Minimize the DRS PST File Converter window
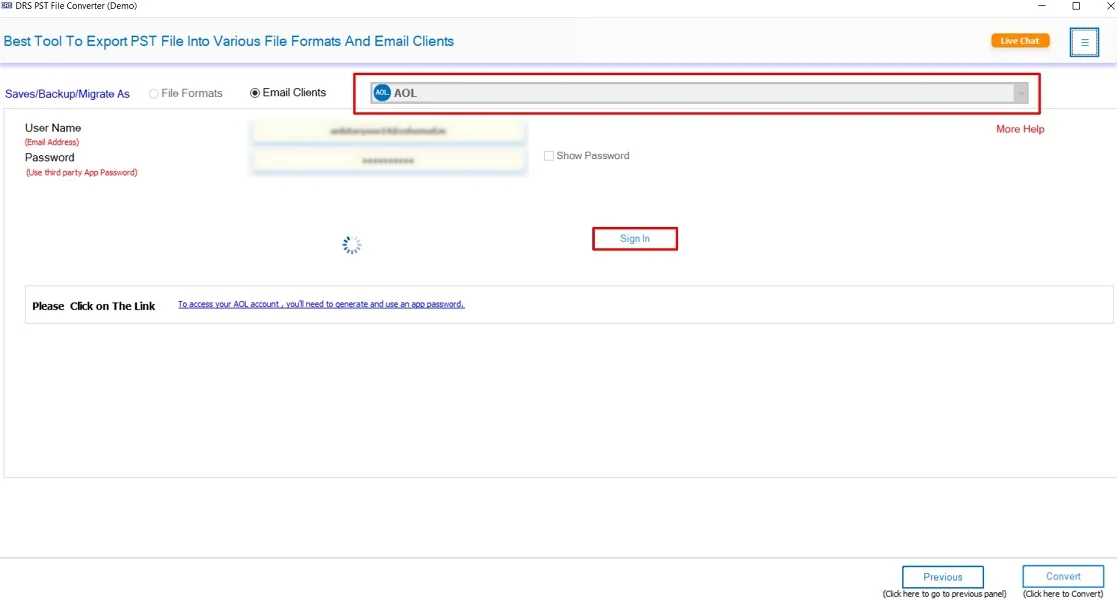The height and width of the screenshot is (600, 1117). (x=1041, y=6)
